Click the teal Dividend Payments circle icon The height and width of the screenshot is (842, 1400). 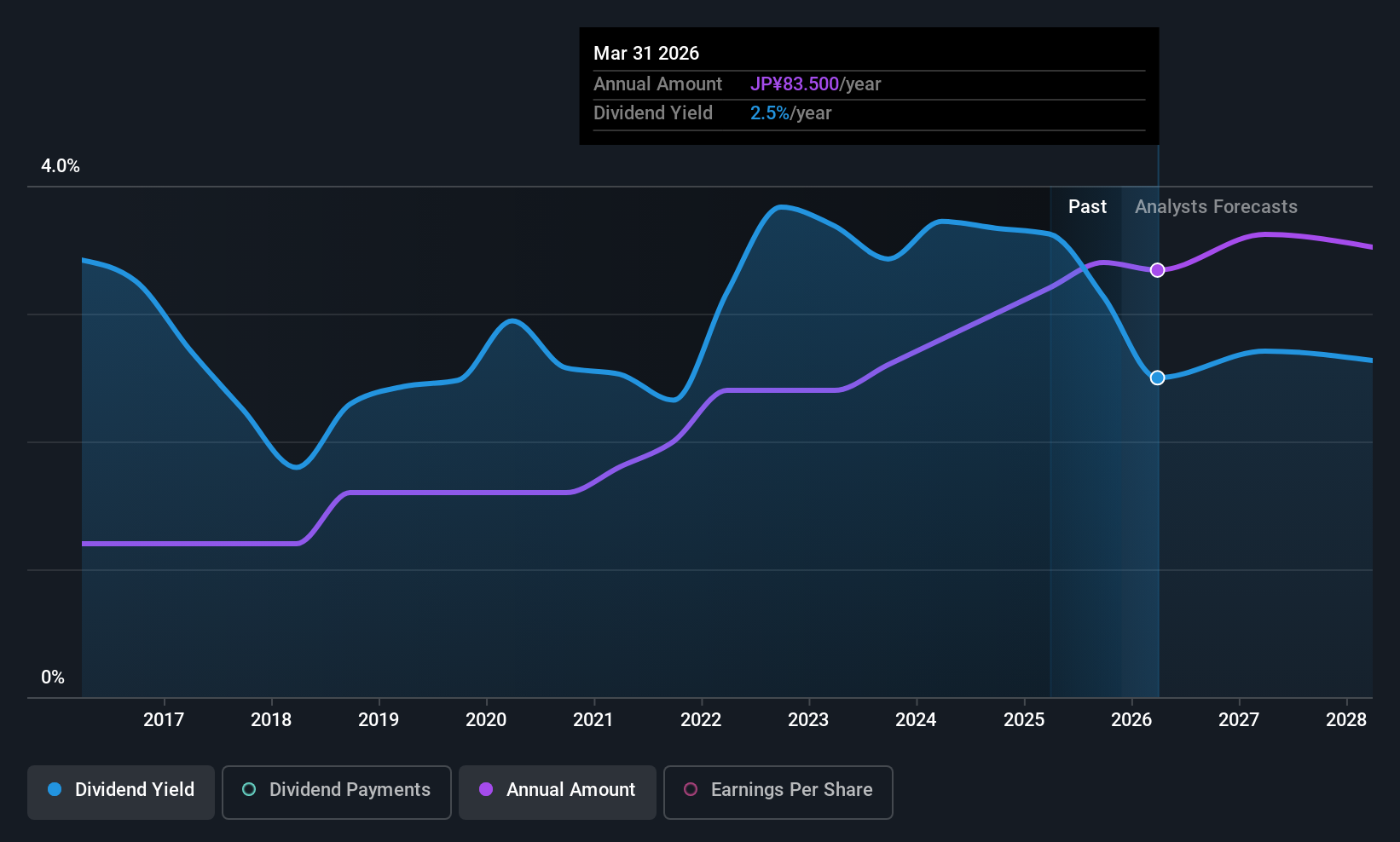click(249, 790)
